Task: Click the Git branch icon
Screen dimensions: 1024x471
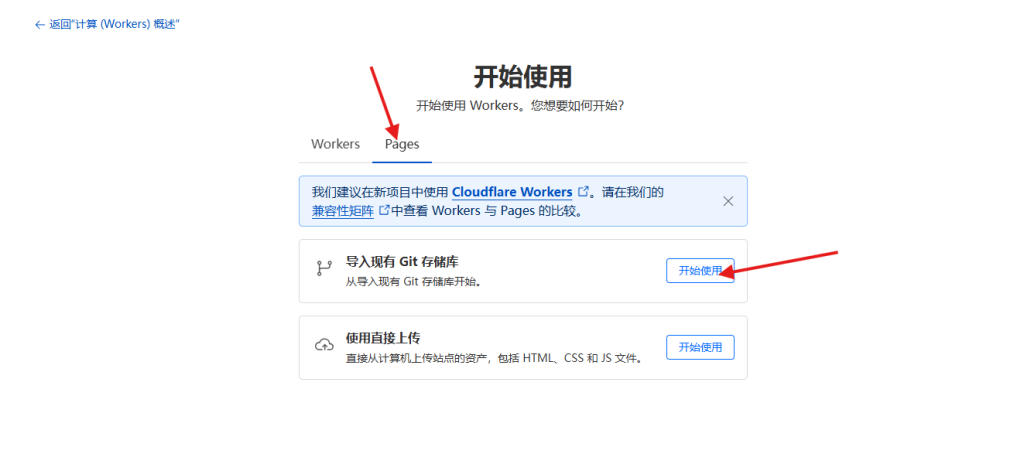Action: 324,268
